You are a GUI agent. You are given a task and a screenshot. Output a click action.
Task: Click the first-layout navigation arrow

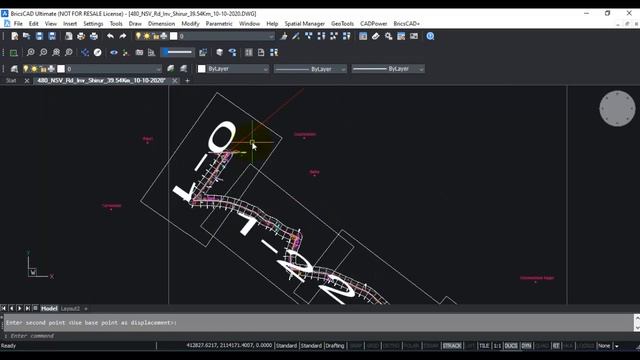click(x=4, y=309)
